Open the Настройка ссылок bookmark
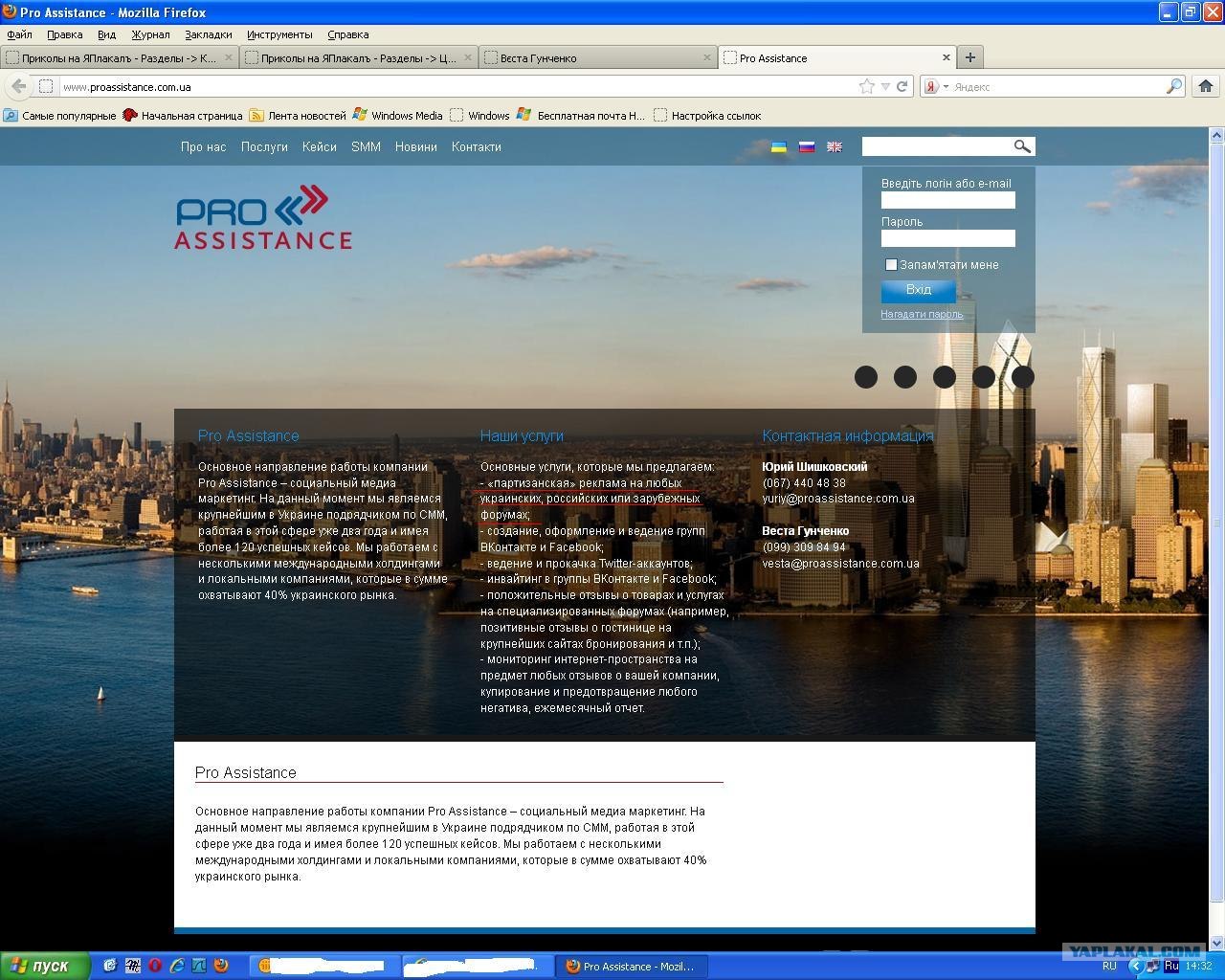Viewport: 1225px width, 980px height. tap(707, 115)
